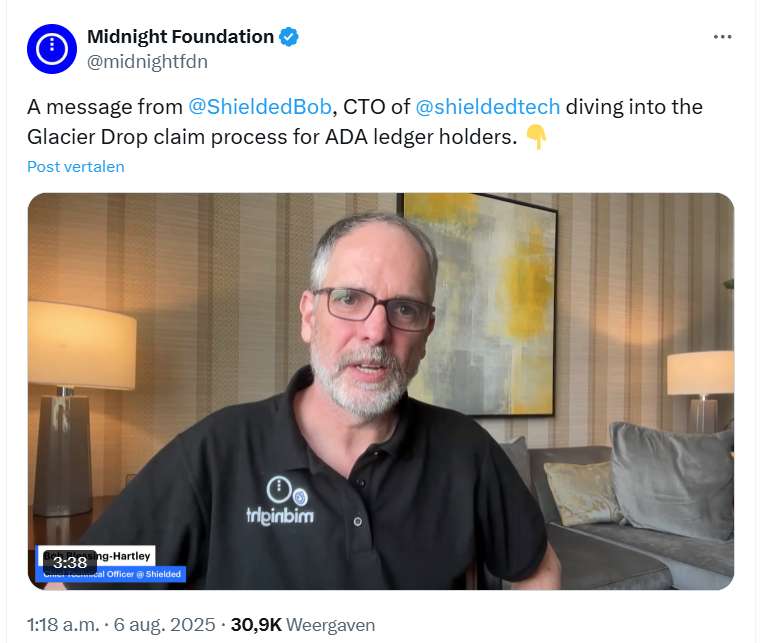The width and height of the screenshot is (765, 643).
Task: Click the Hartley name caption overlay
Action: pyautogui.click(x=97, y=555)
